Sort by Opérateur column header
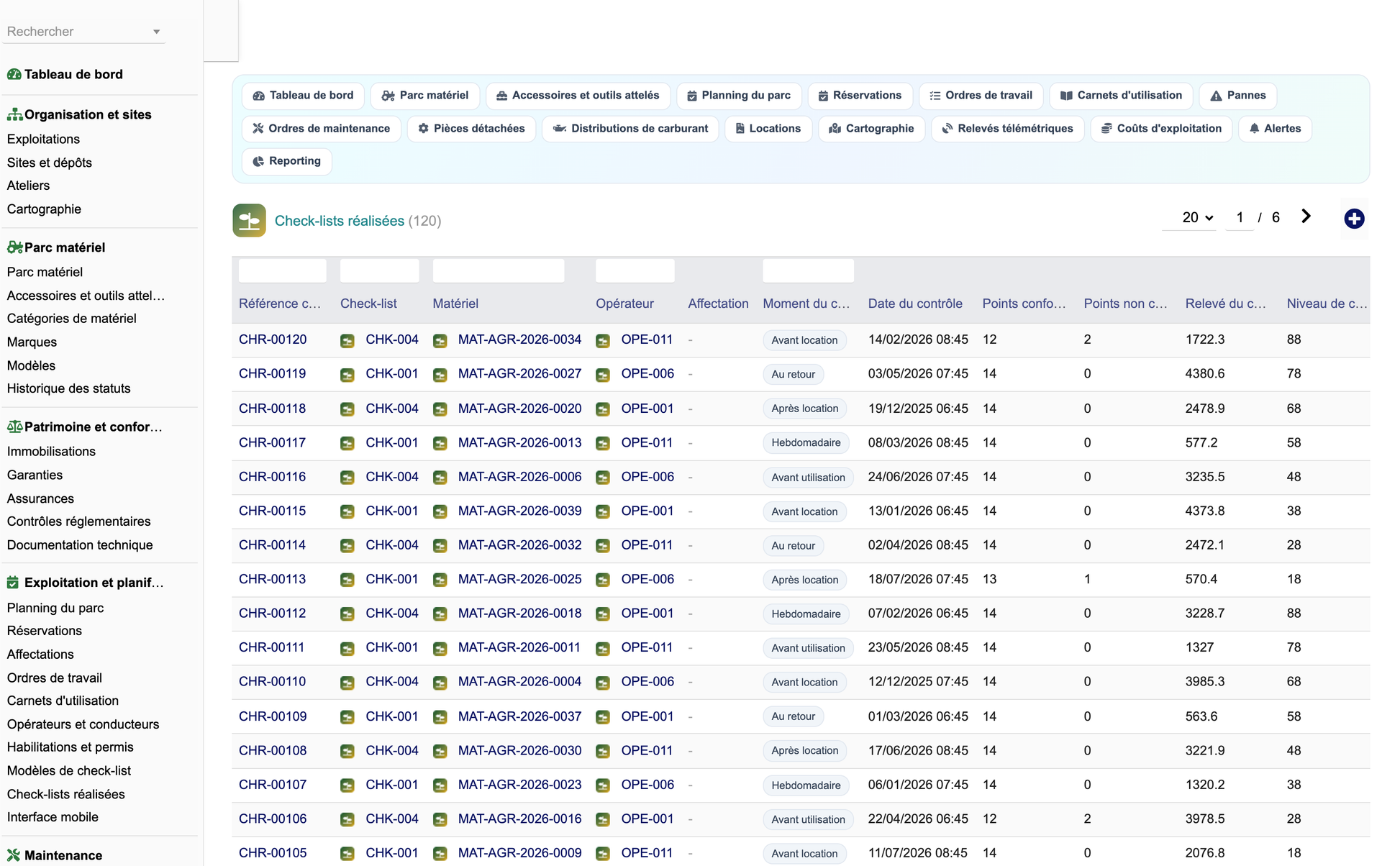 624,304
